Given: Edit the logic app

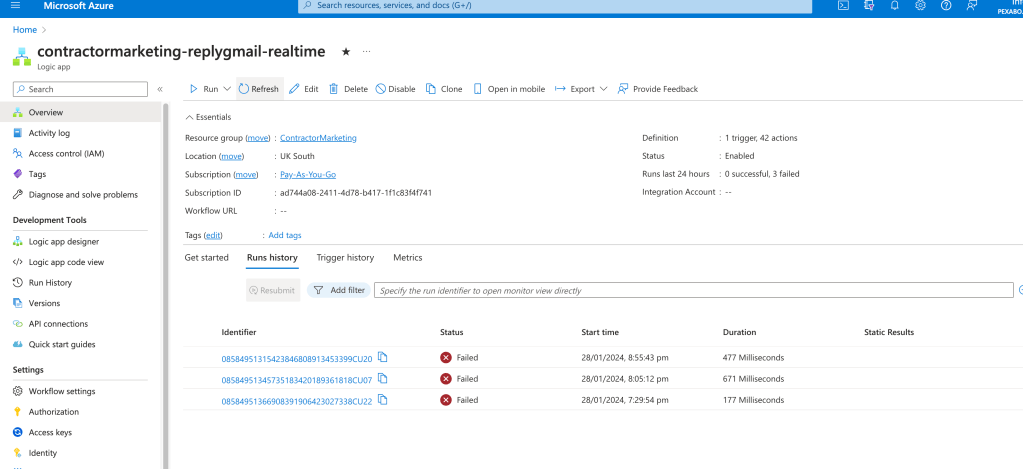Looking at the screenshot, I should pyautogui.click(x=304, y=89).
